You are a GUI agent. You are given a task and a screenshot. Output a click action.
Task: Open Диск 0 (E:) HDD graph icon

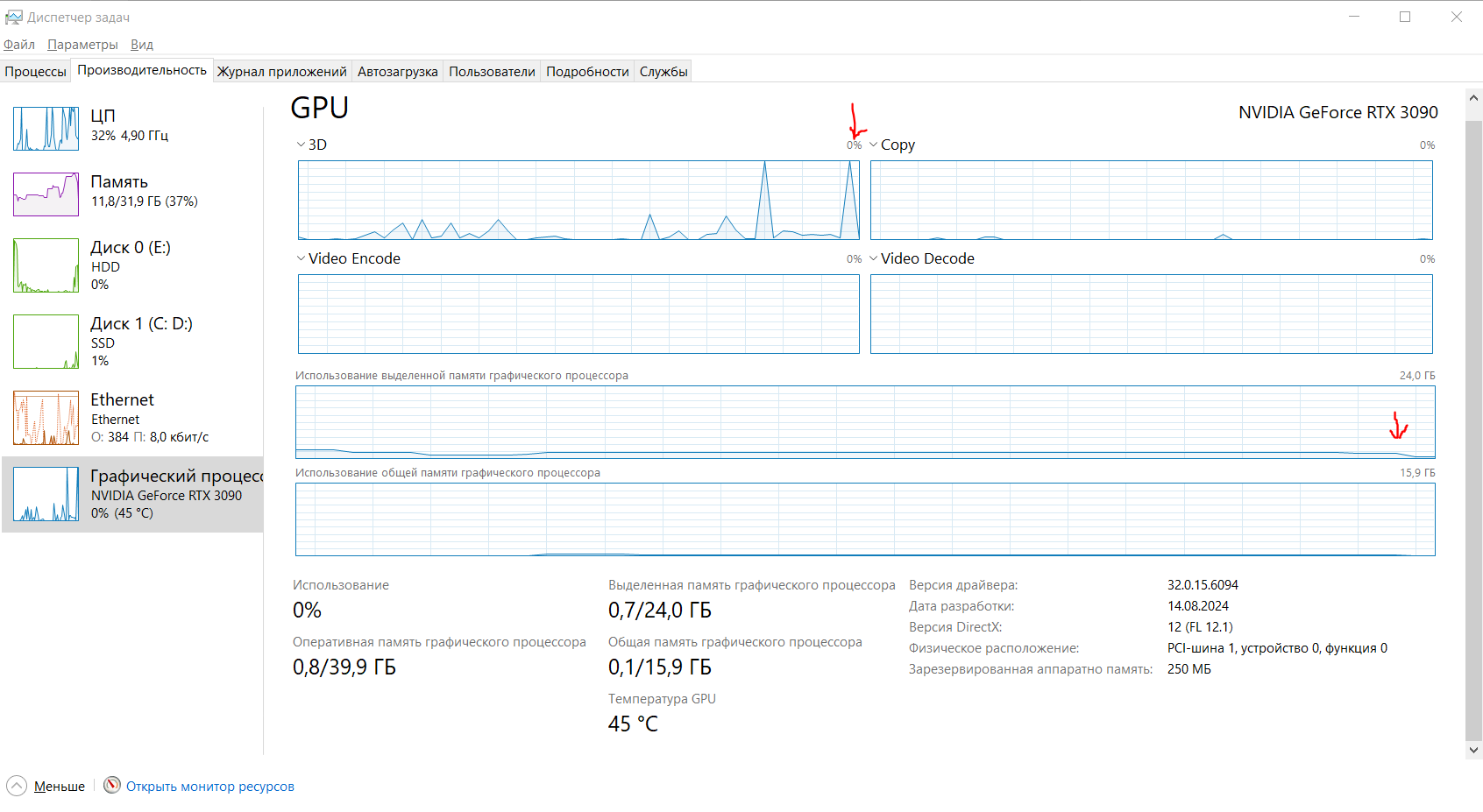pos(46,265)
